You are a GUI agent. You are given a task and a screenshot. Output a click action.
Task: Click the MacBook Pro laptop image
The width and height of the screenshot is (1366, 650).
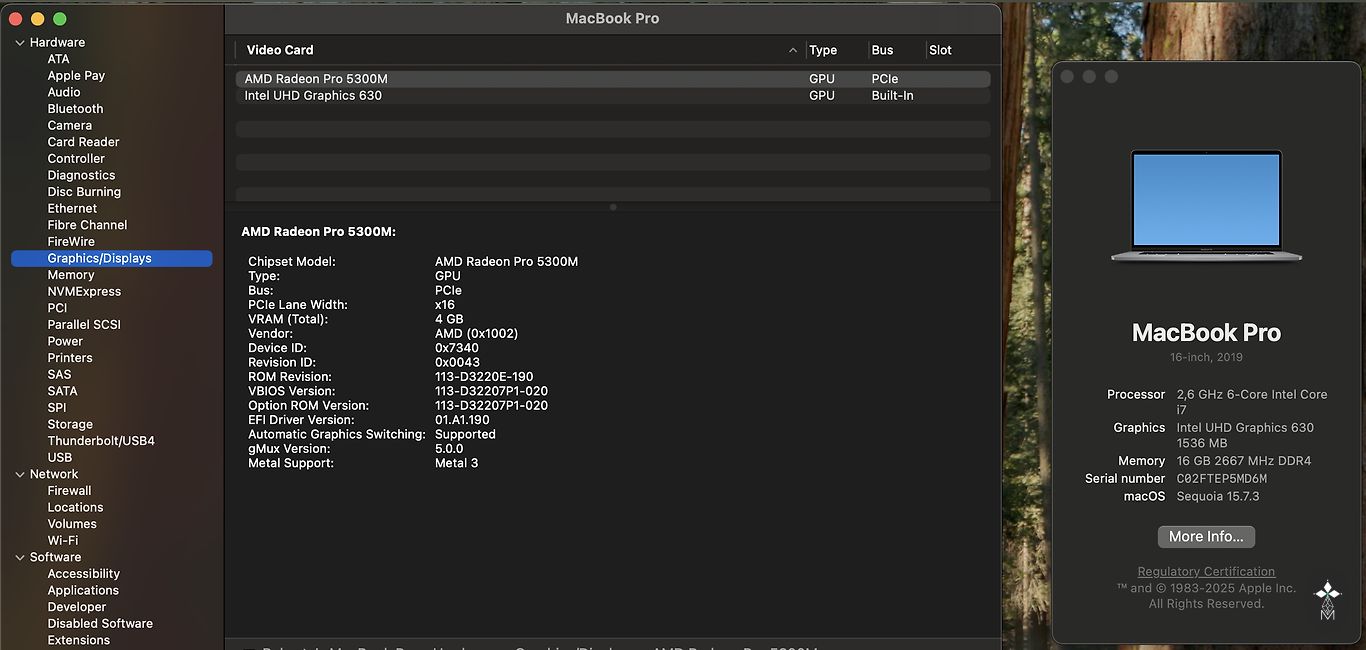(x=1206, y=206)
